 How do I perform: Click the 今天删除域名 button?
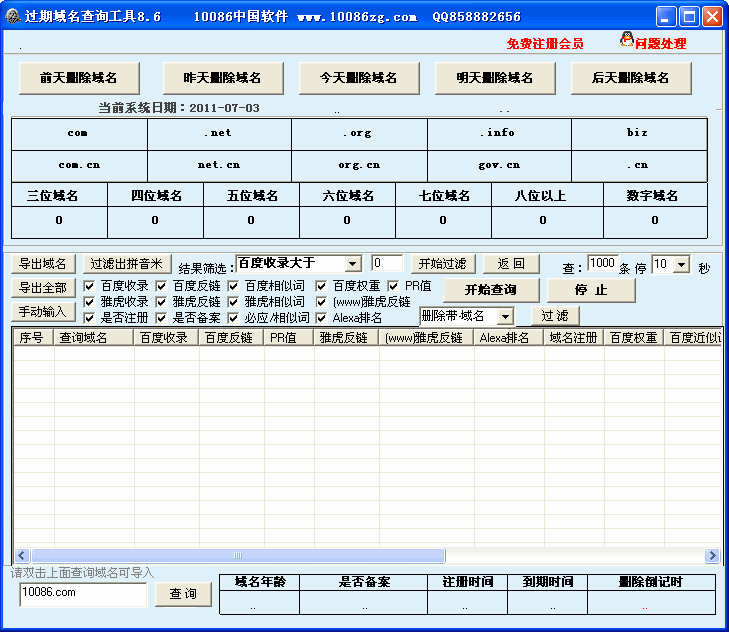pyautogui.click(x=359, y=78)
